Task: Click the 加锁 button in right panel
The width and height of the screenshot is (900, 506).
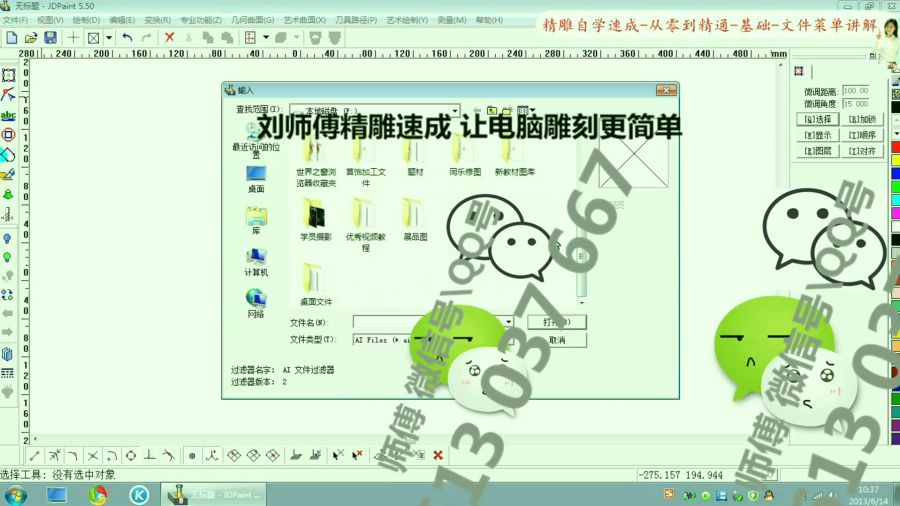Action: (862, 119)
